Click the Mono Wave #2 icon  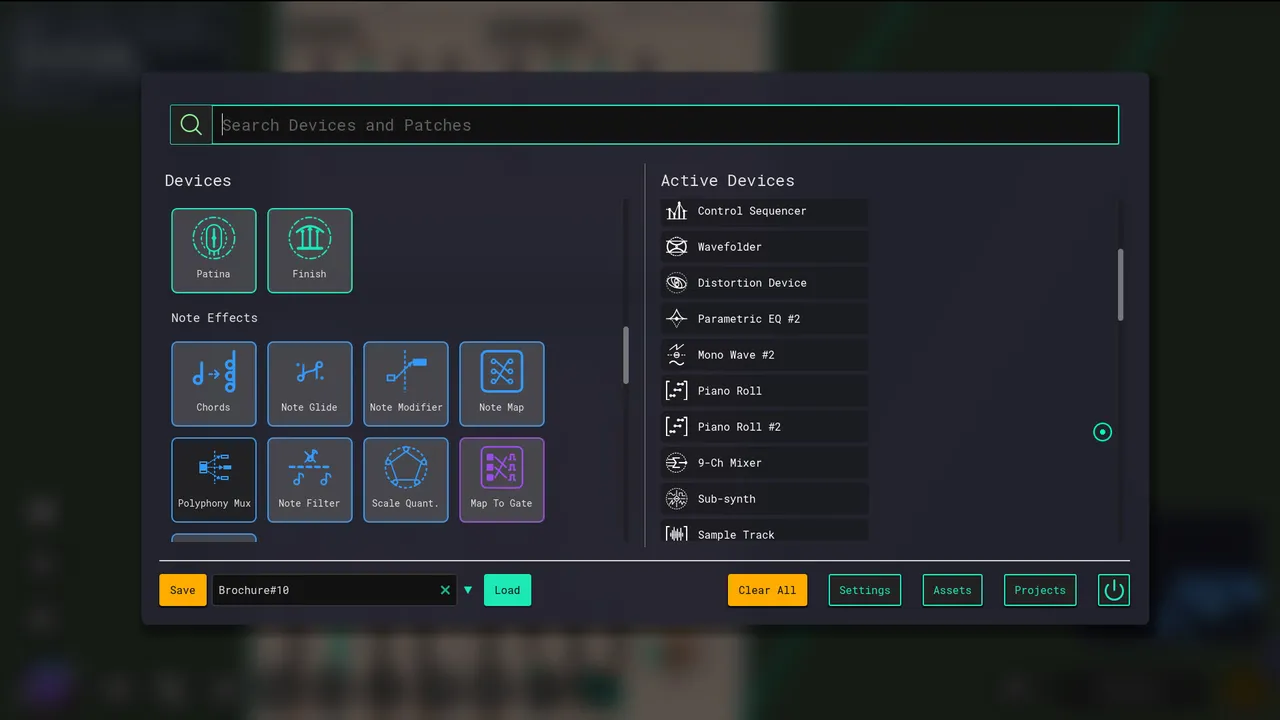[677, 355]
